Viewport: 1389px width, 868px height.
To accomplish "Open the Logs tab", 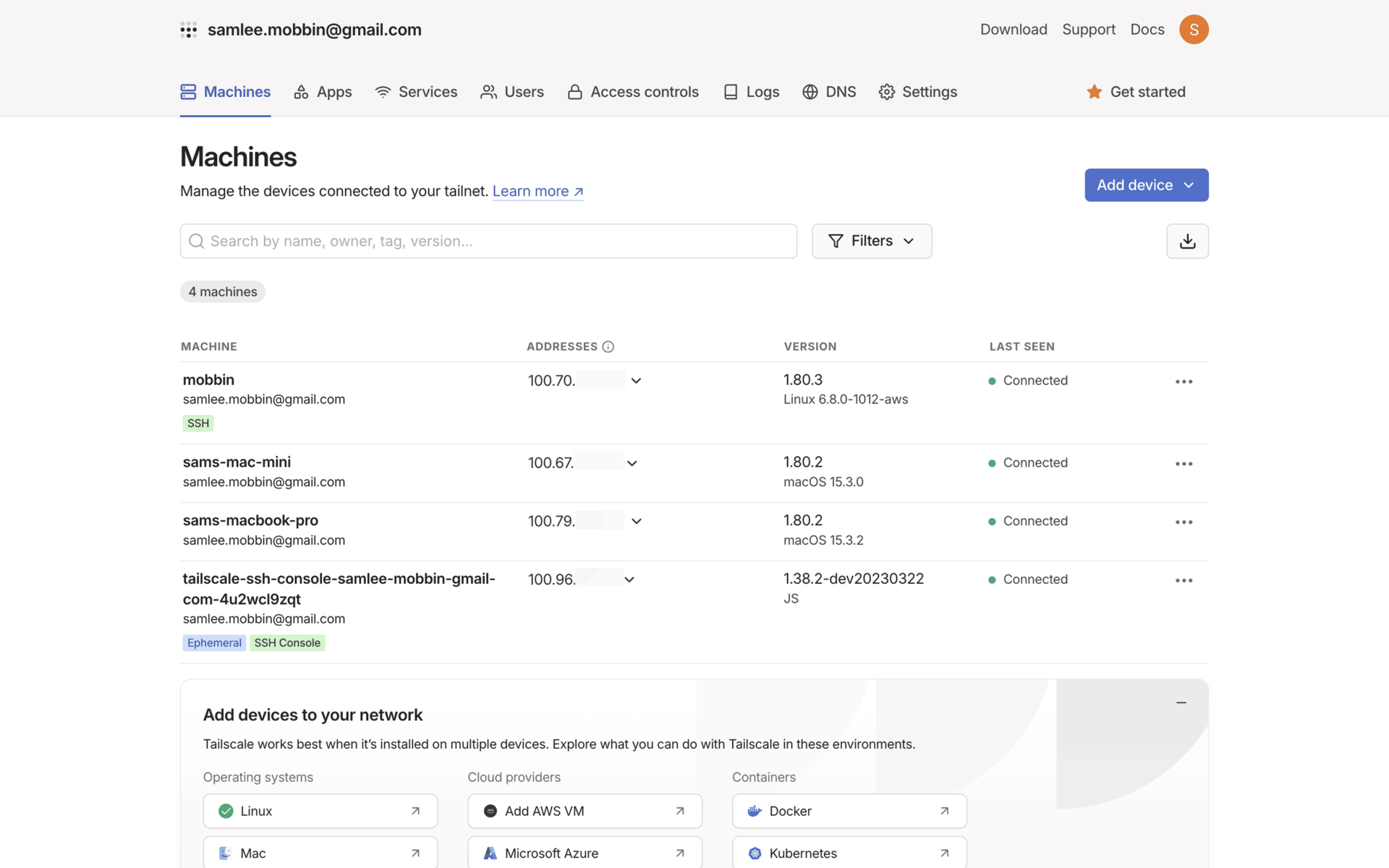I will pyautogui.click(x=751, y=92).
